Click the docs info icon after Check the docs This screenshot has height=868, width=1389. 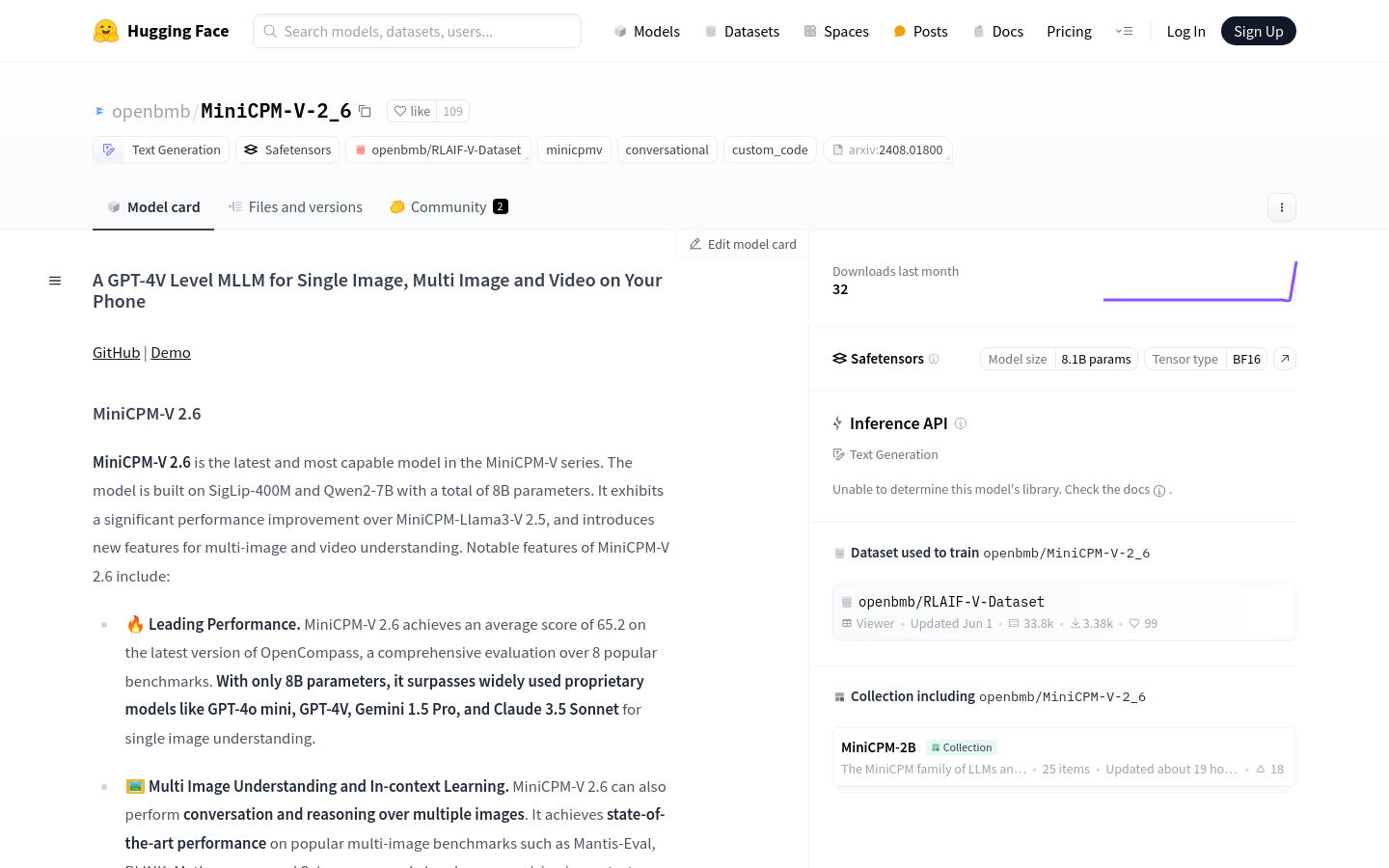(1159, 490)
